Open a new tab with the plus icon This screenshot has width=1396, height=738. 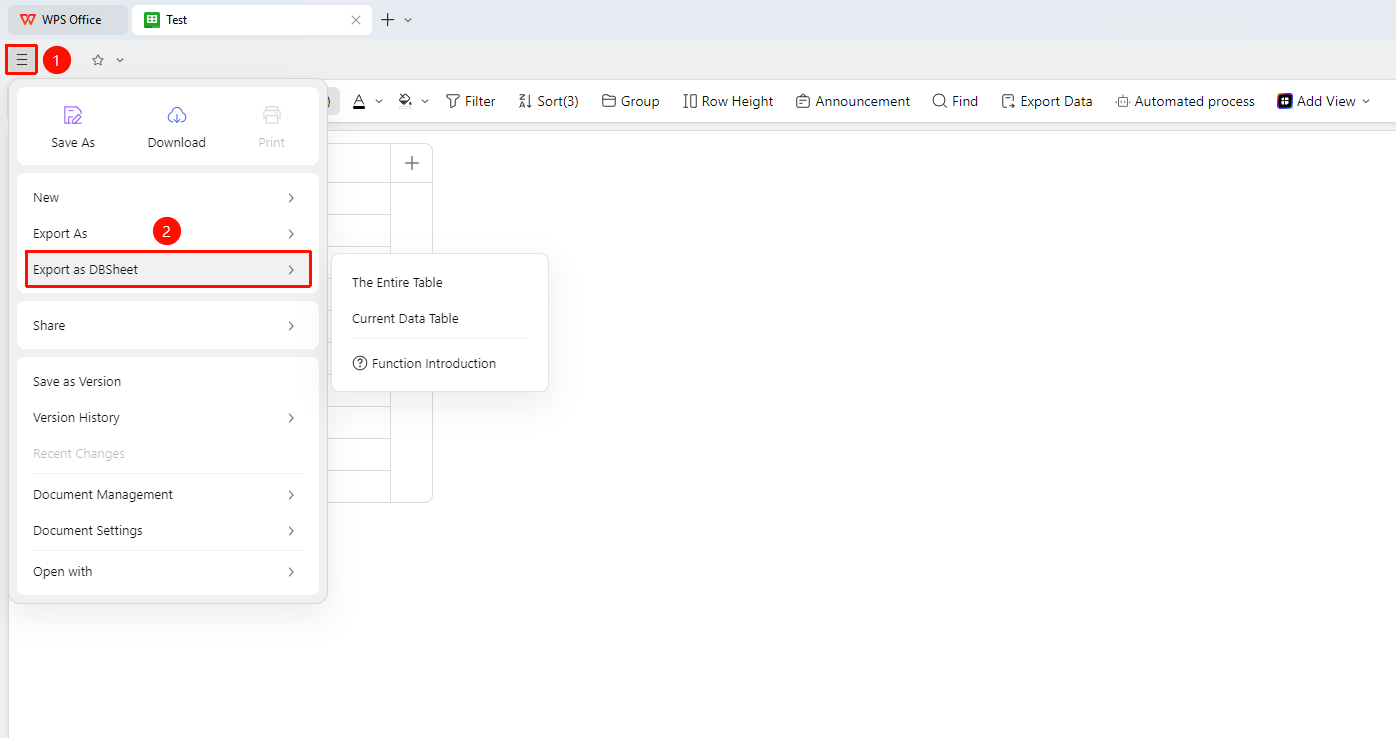click(x=388, y=19)
